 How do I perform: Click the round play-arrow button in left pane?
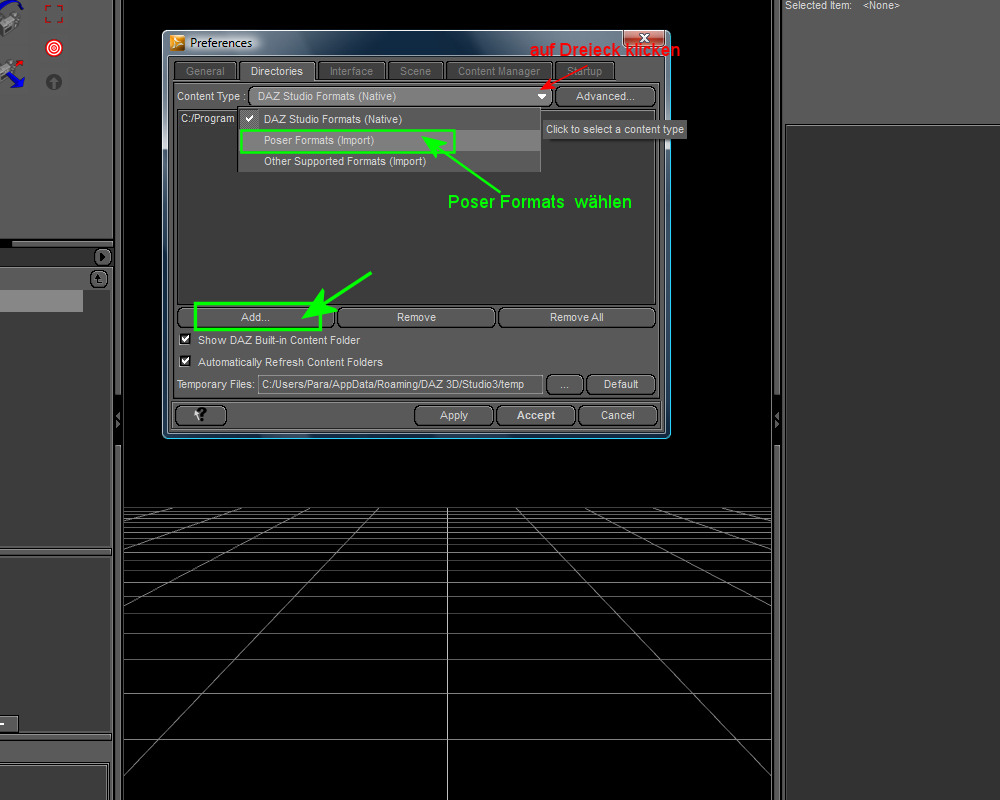(x=102, y=256)
